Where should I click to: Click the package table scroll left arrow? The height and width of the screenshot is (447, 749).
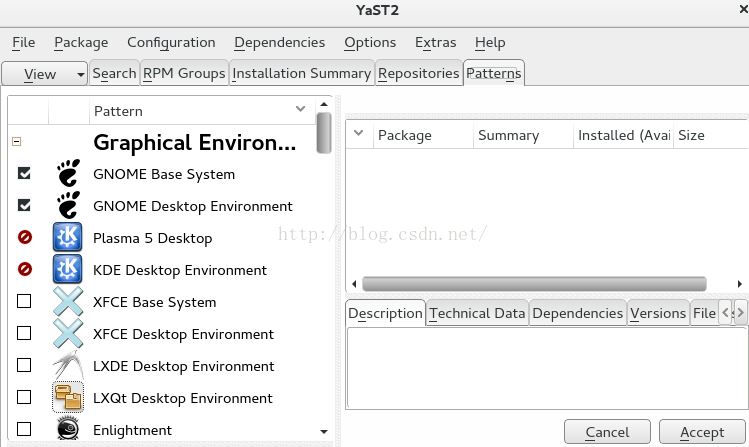coord(354,284)
